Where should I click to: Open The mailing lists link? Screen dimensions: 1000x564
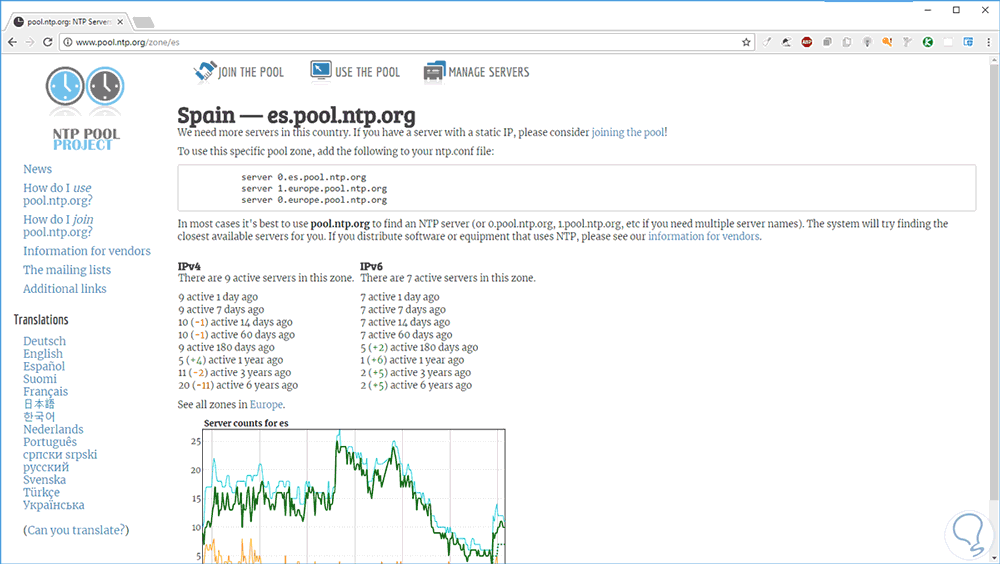(67, 270)
